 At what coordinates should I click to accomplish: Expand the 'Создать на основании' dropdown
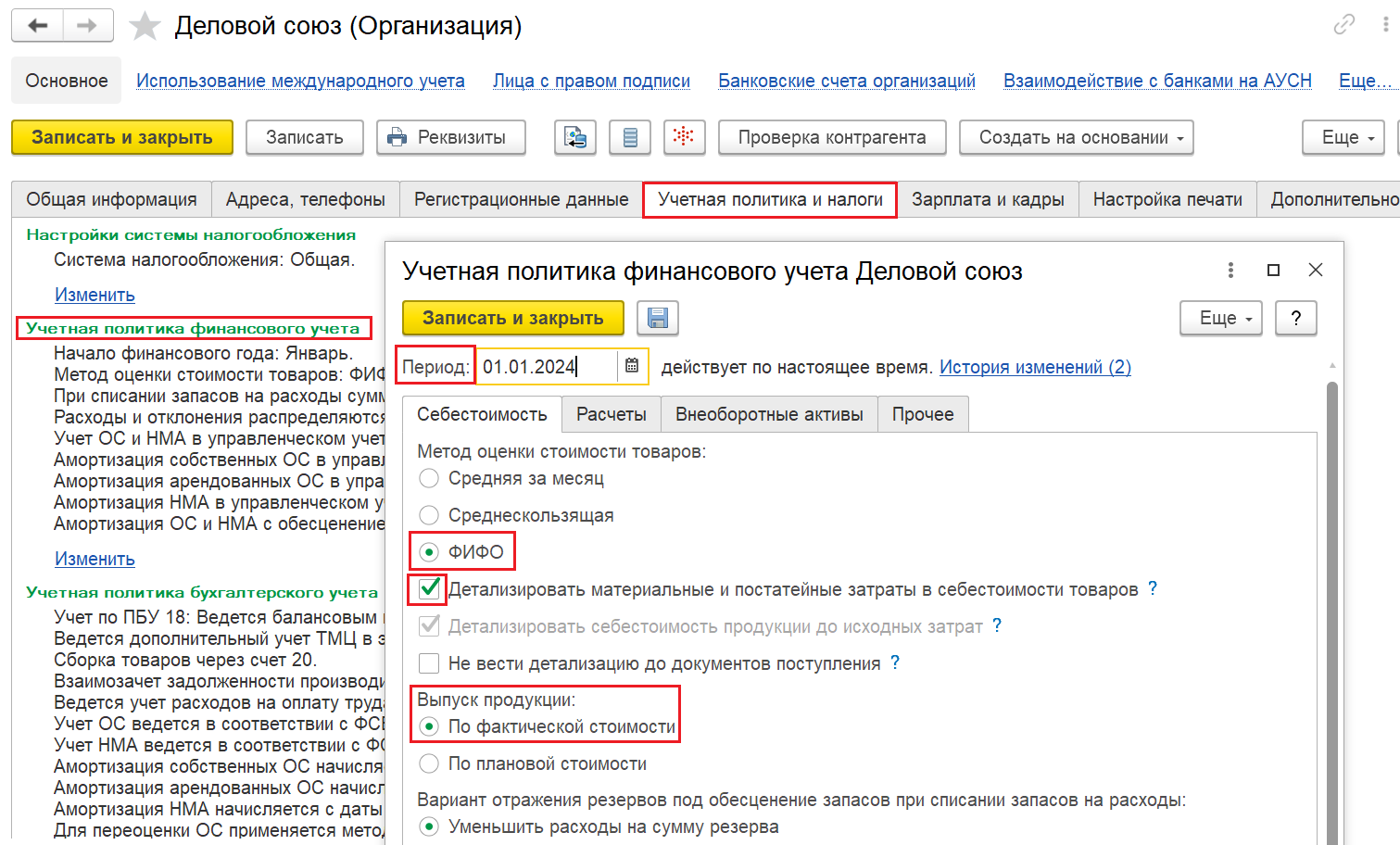[1076, 137]
